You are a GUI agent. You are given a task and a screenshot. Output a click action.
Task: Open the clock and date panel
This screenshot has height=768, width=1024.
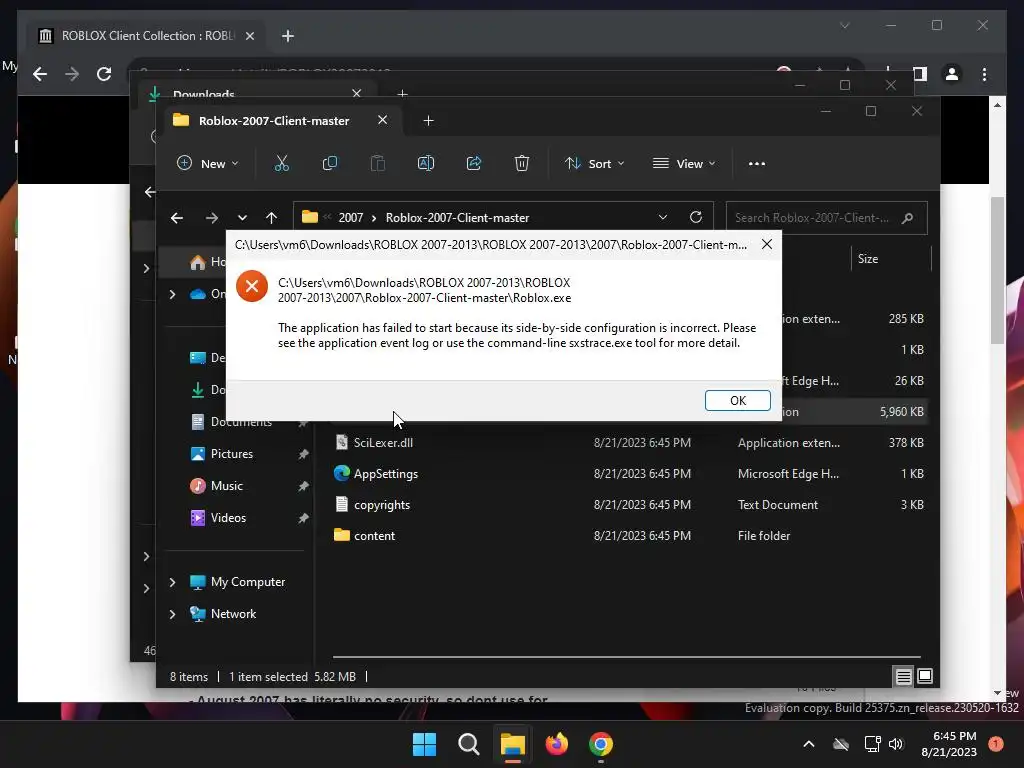pyautogui.click(x=949, y=744)
